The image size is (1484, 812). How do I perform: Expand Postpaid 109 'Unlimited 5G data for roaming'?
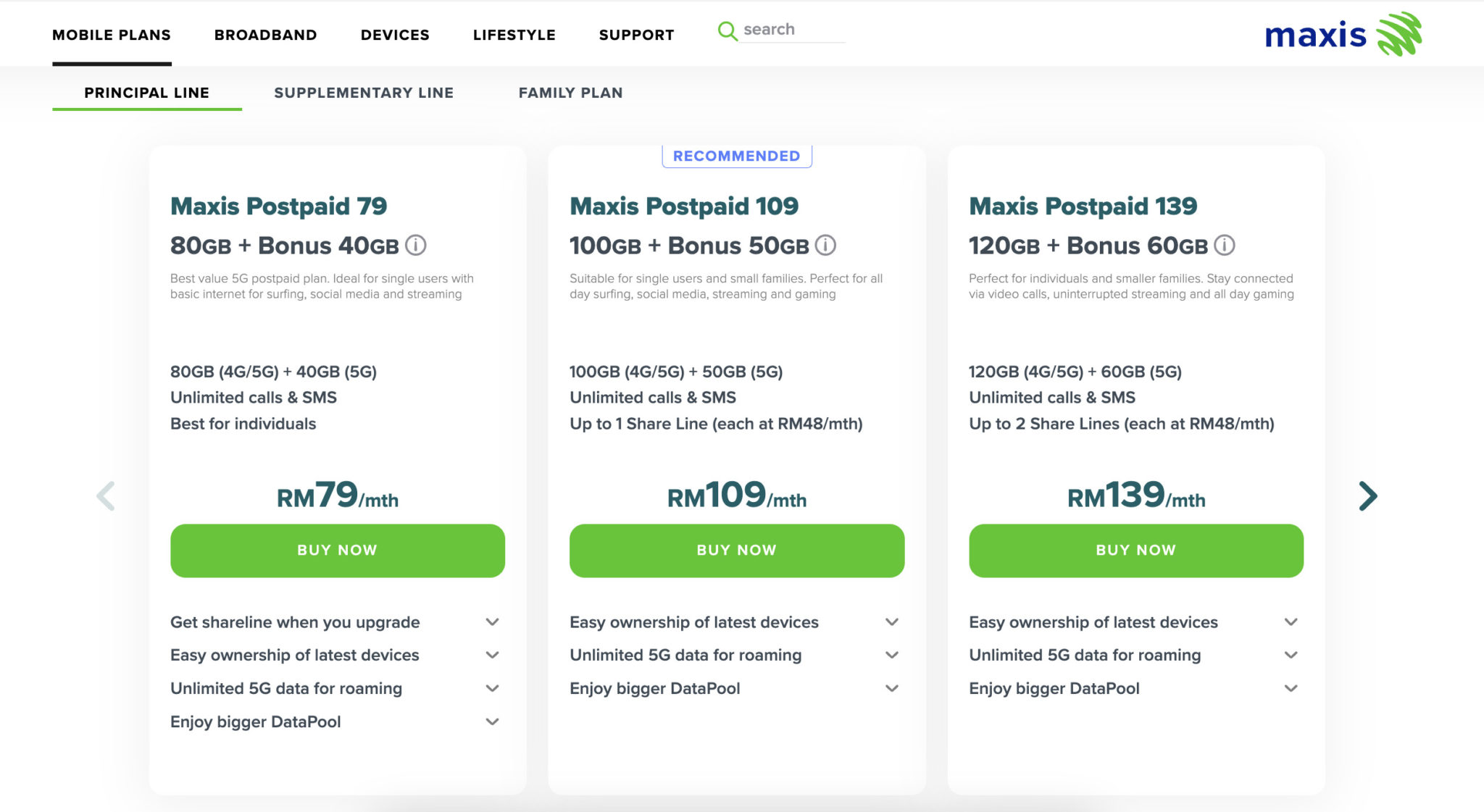892,655
